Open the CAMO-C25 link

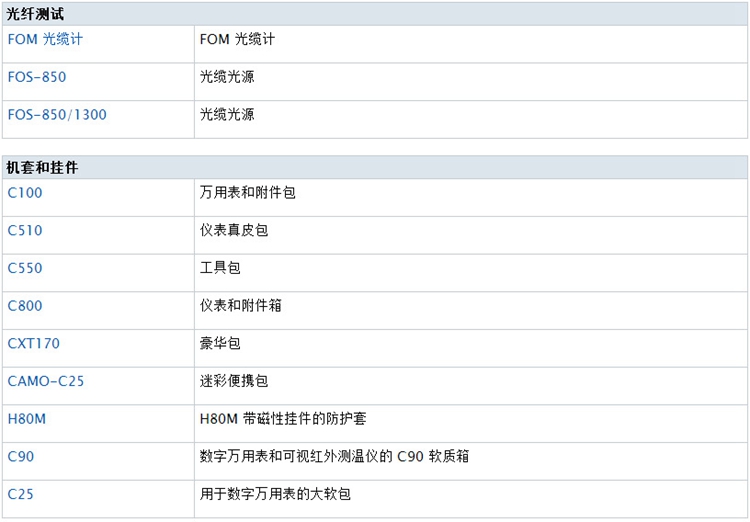46,381
